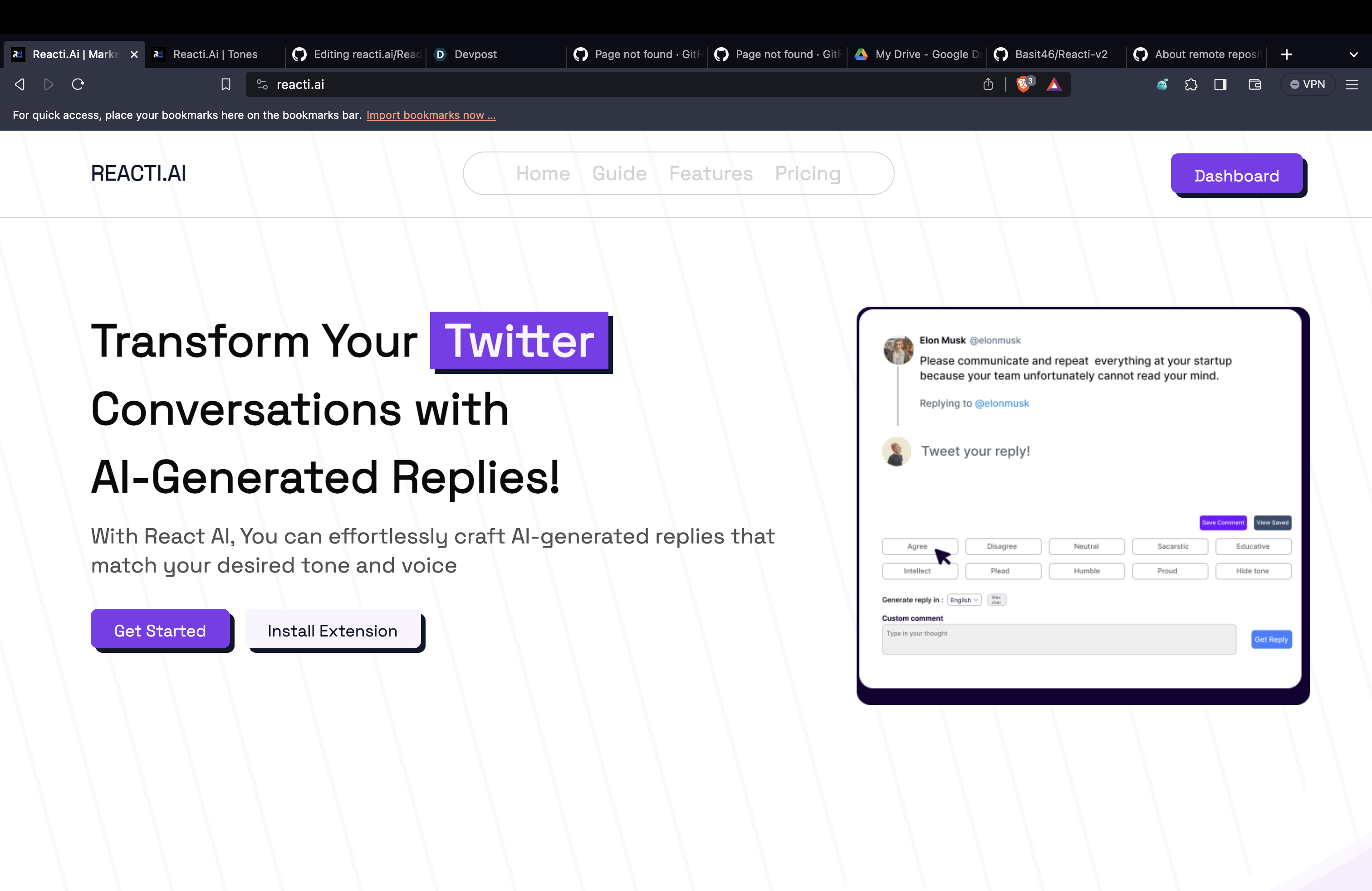The height and width of the screenshot is (891, 1372).
Task: Open the Brave Wallet icon
Action: point(1254,85)
